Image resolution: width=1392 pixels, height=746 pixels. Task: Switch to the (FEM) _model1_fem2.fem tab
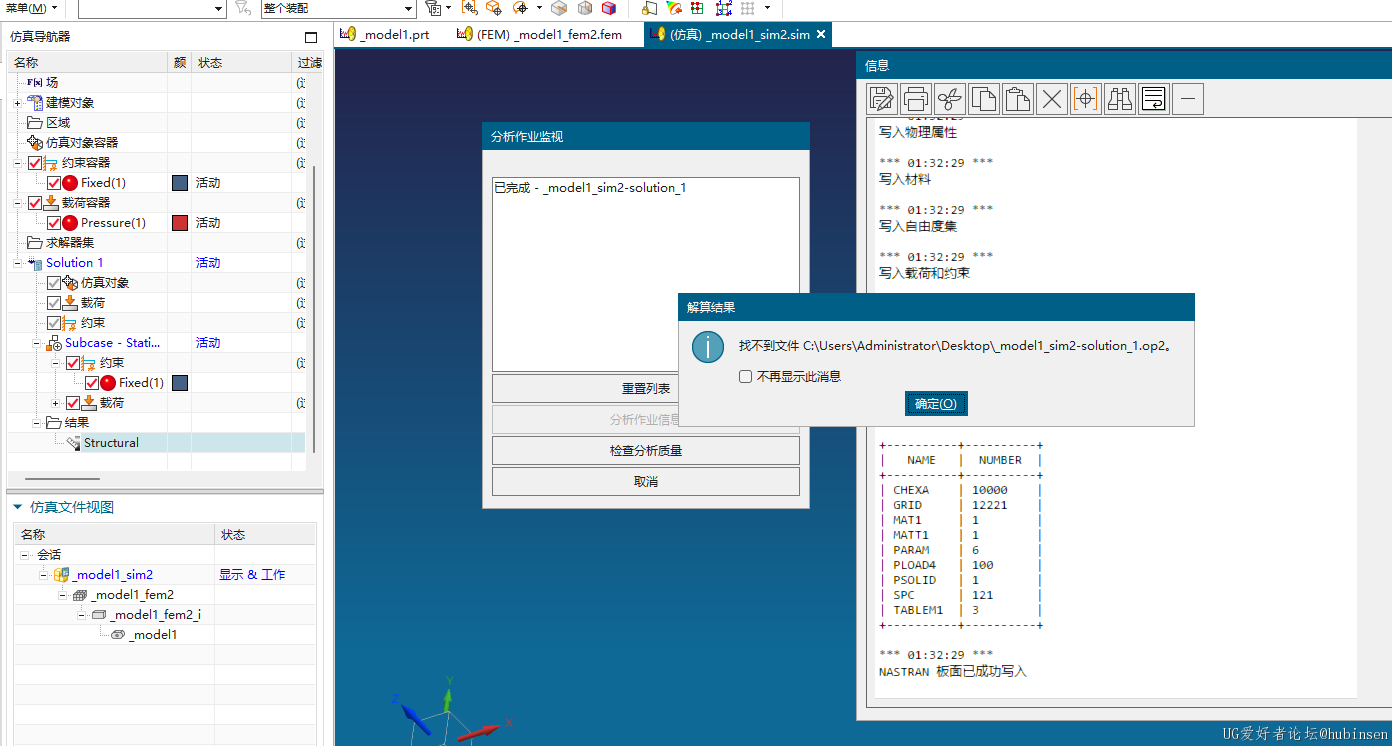point(540,34)
